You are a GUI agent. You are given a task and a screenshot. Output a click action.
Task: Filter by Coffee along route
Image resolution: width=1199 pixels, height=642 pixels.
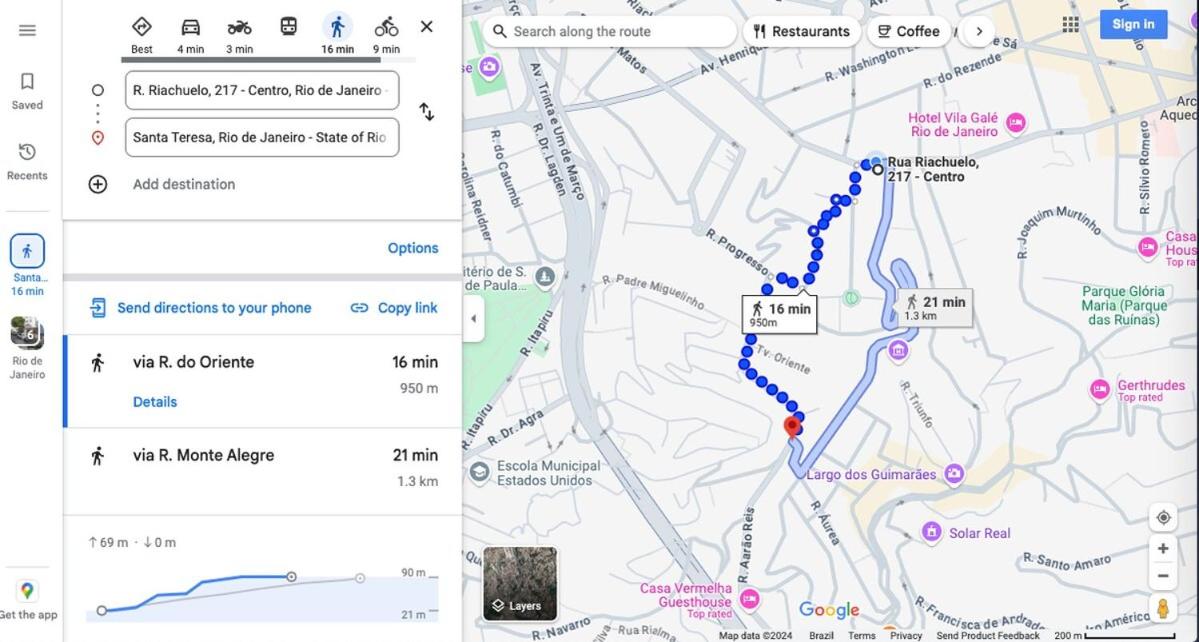click(908, 31)
